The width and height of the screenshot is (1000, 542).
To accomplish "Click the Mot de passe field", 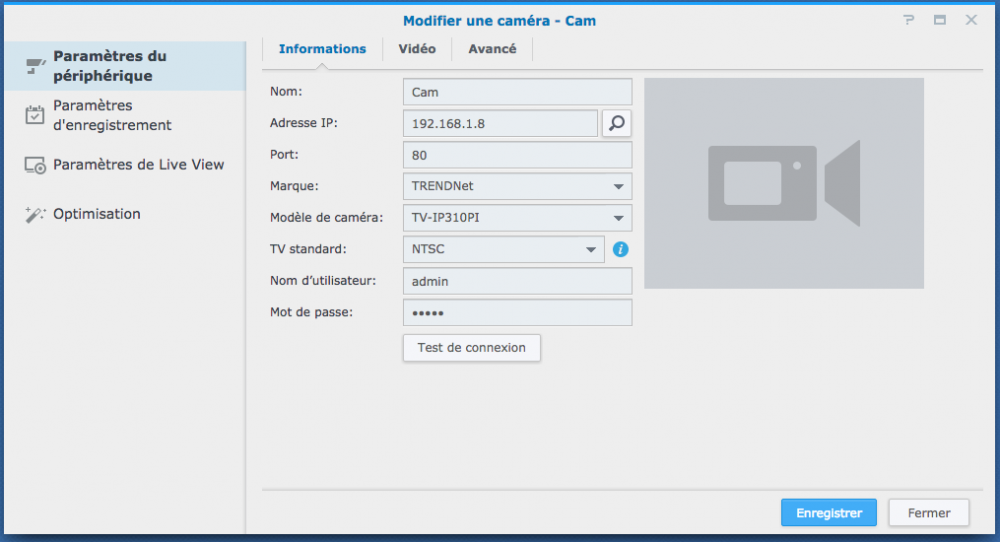I will [517, 313].
